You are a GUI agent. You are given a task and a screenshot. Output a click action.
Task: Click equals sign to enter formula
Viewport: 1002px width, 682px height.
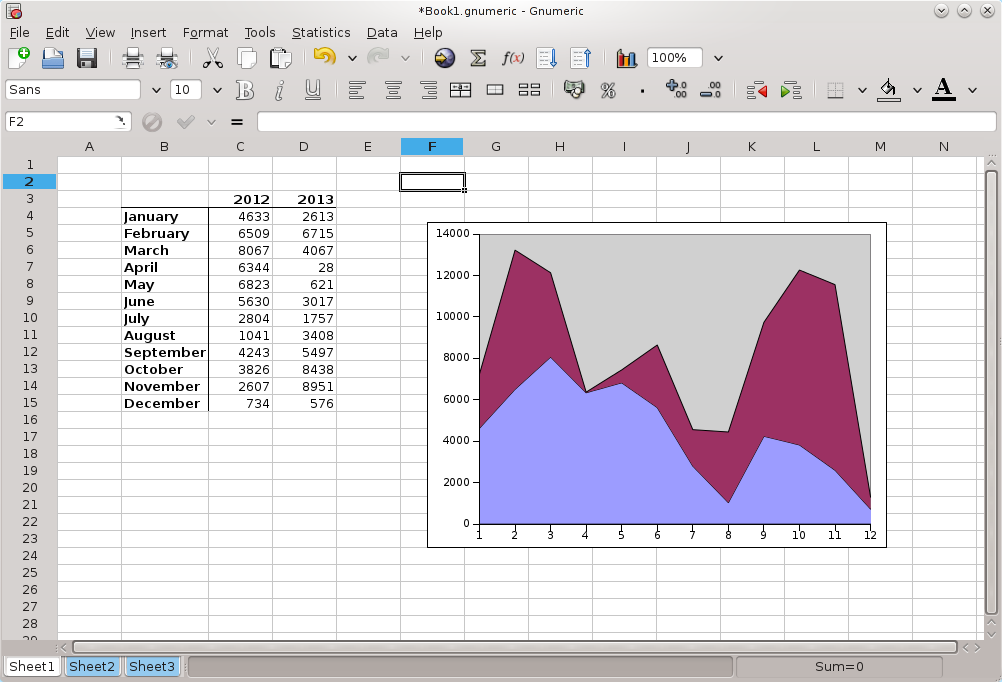point(237,122)
